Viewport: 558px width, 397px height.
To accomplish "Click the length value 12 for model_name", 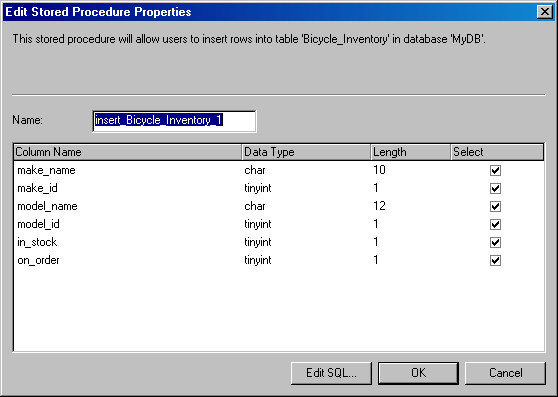I will pyautogui.click(x=379, y=206).
